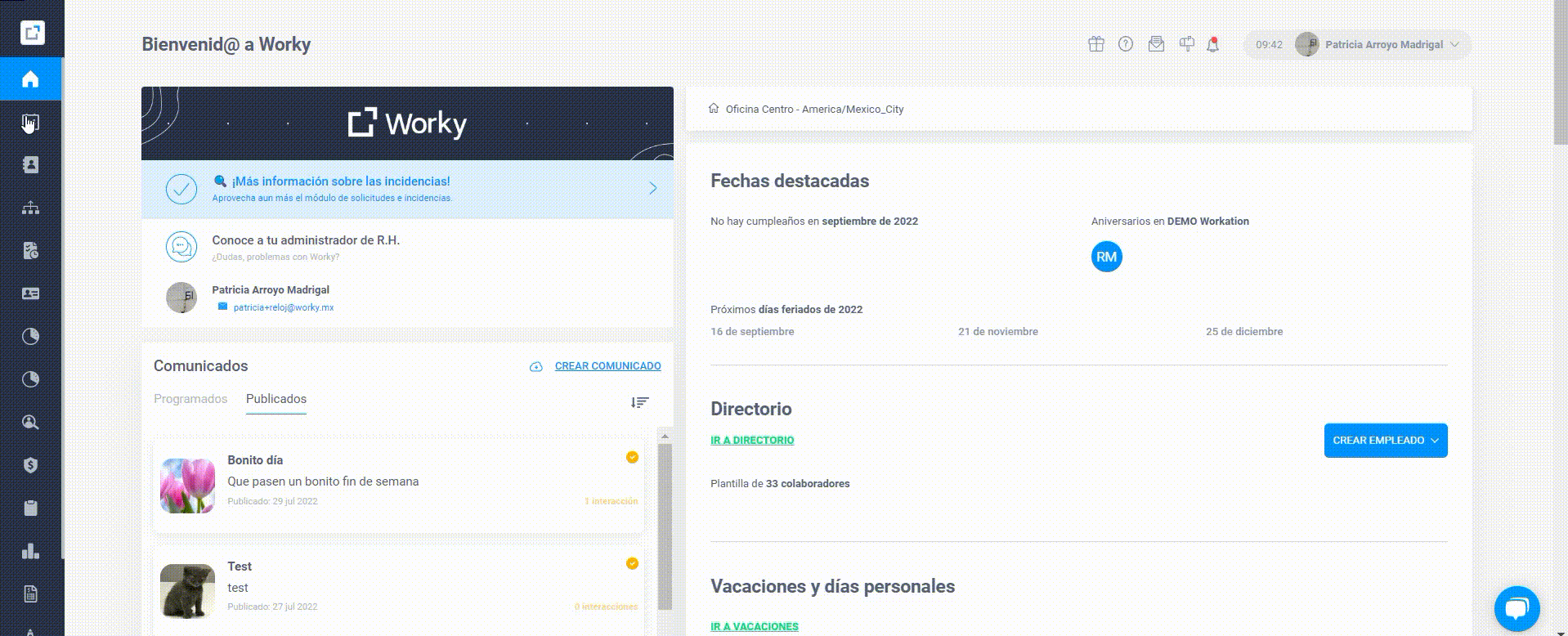Click the 0 interacciones link on Test
Viewport: 1568px width, 636px height.
coord(606,607)
